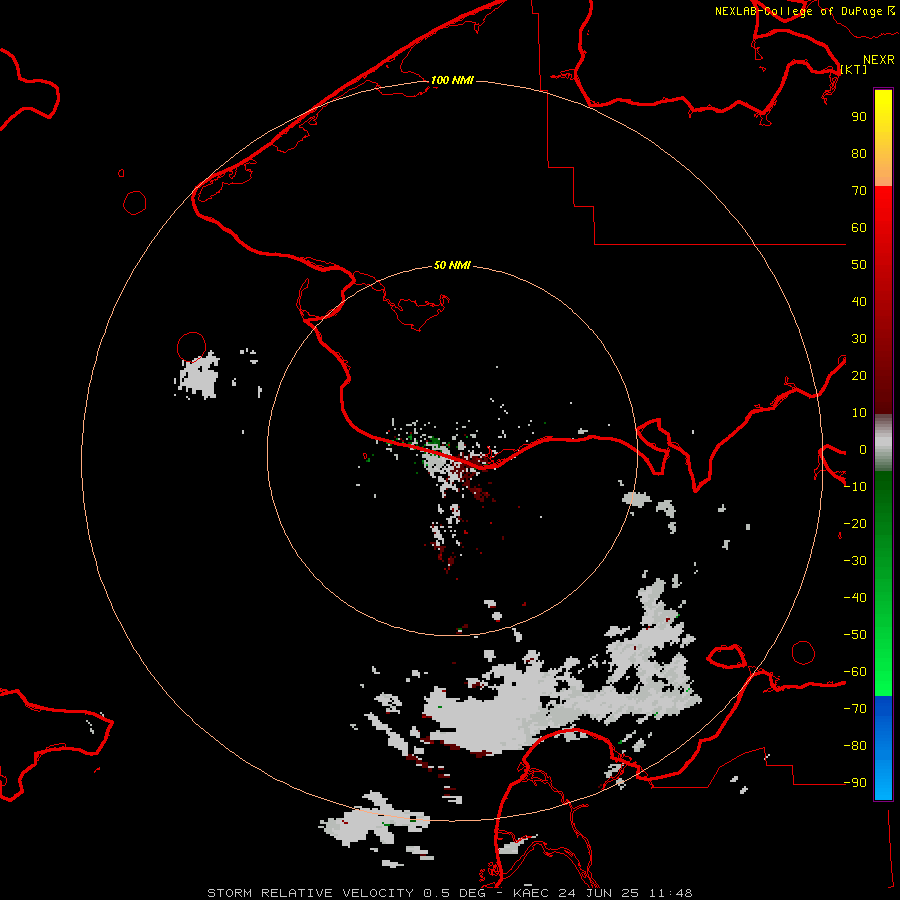
Task: Select the -10 value on velocity scale
Action: 855,487
